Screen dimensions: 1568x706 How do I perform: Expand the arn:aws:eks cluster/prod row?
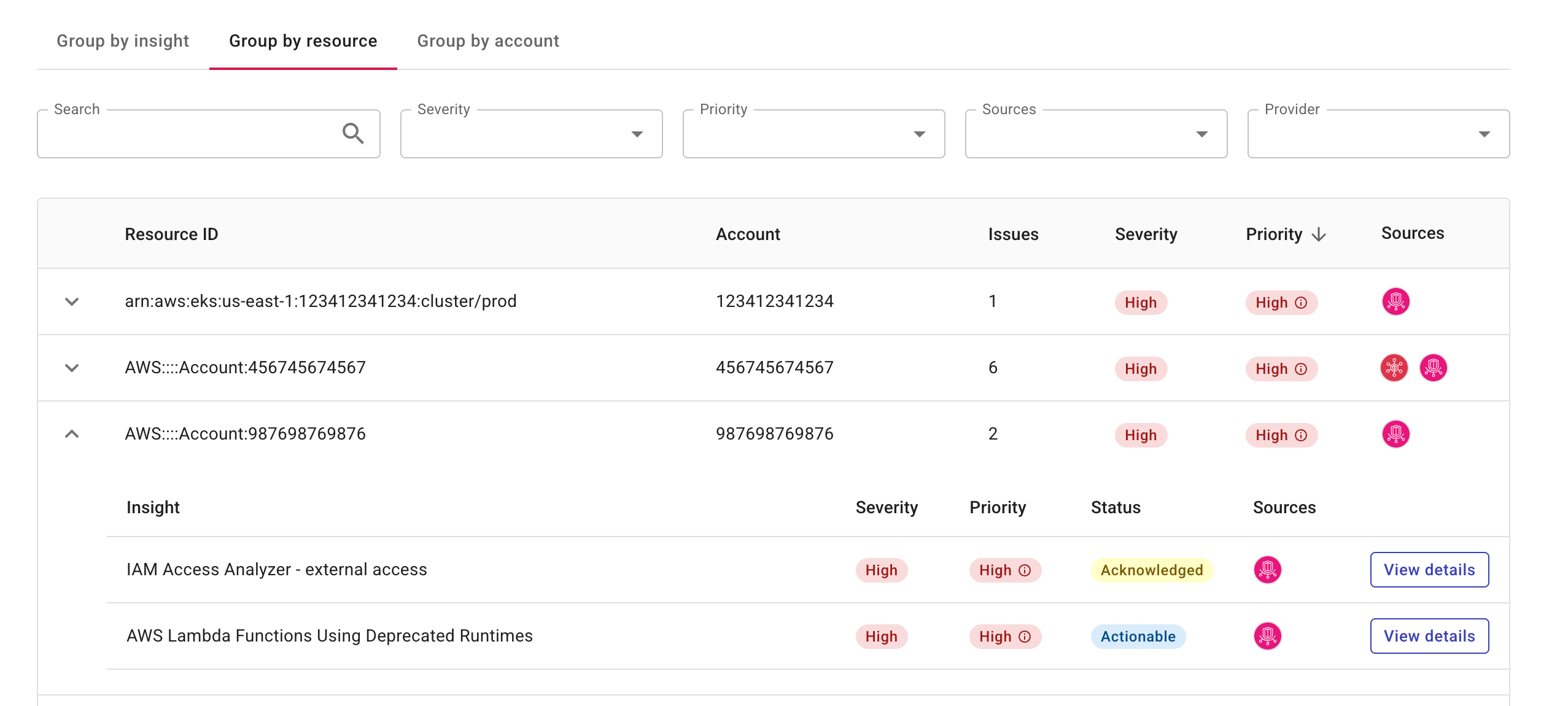click(x=72, y=301)
